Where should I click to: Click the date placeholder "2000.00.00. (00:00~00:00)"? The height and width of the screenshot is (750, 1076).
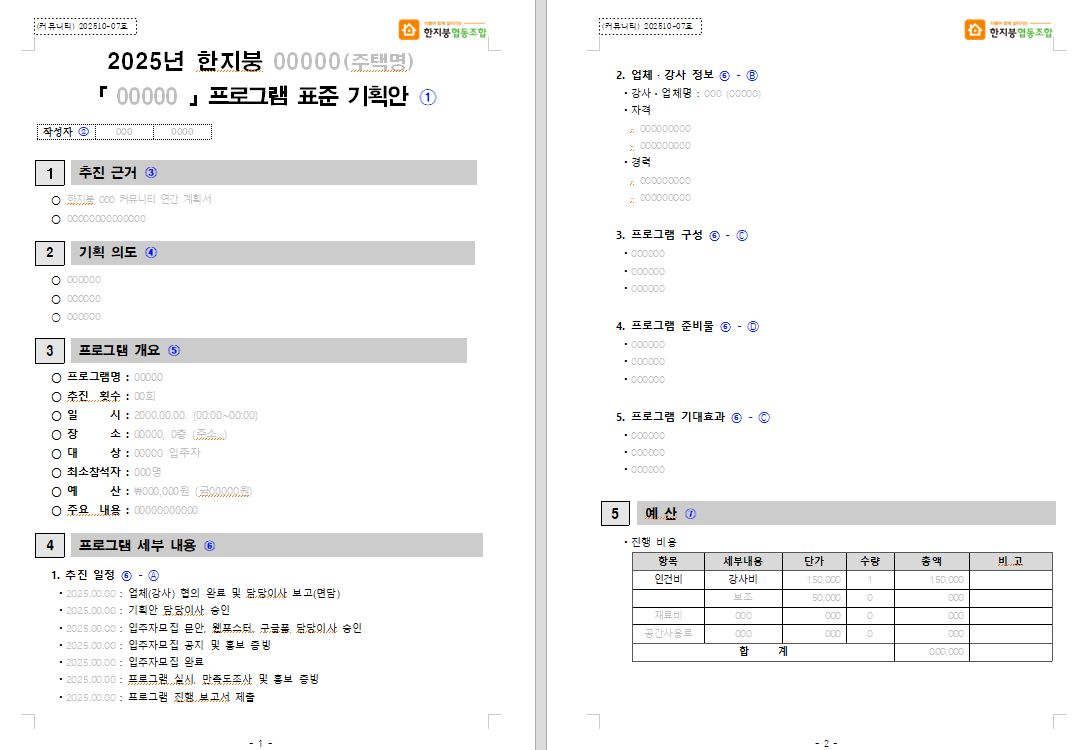coord(196,416)
